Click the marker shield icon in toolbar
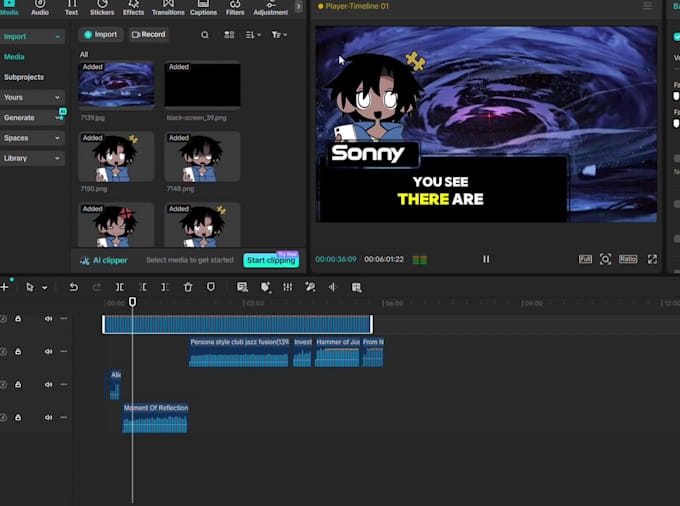 [211, 287]
